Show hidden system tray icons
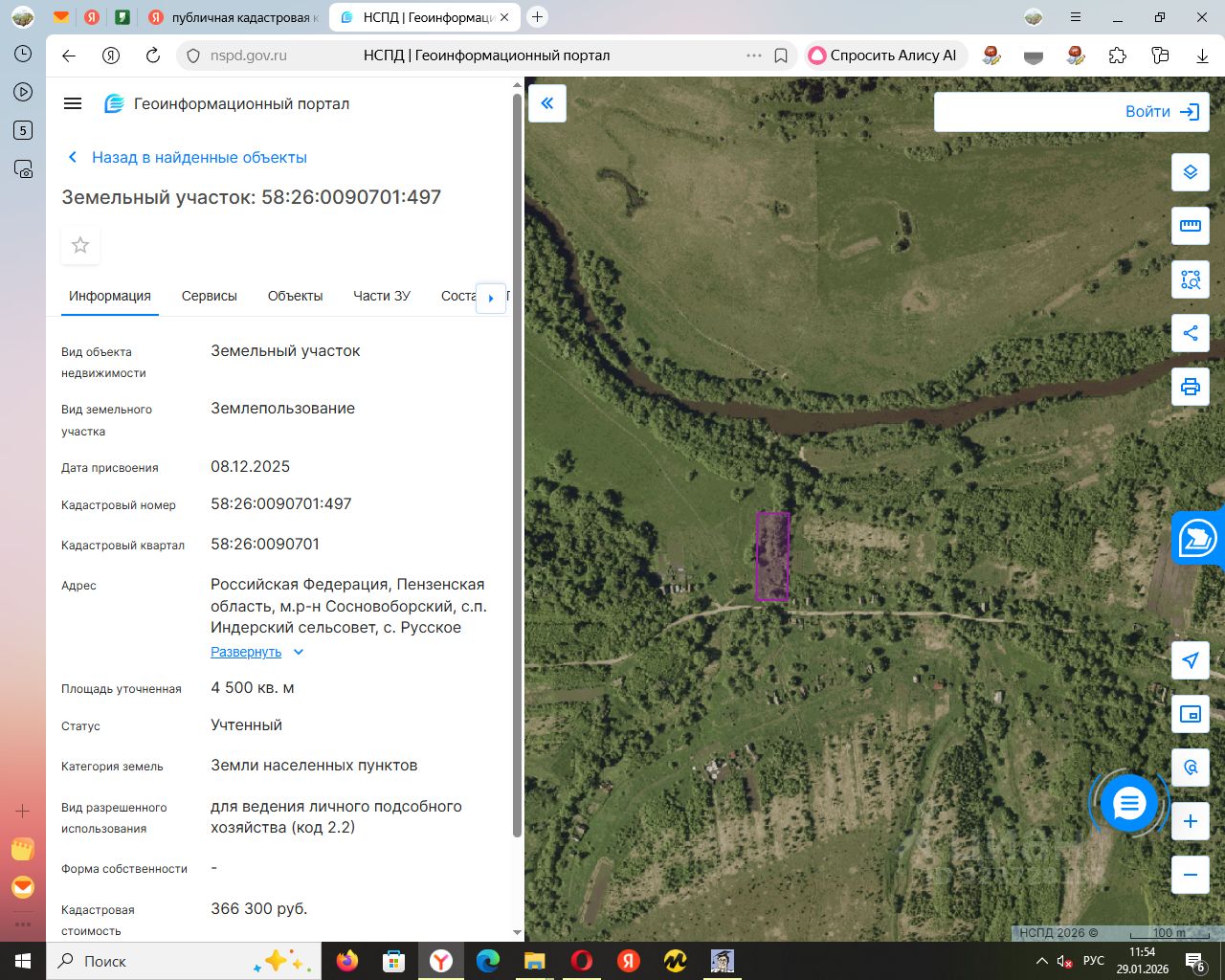This screenshot has width=1225, height=980. (x=1042, y=961)
